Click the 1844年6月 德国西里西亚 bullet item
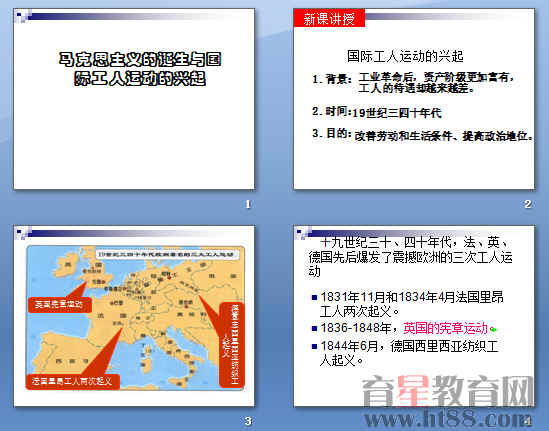549x431 pixels. pos(405,353)
